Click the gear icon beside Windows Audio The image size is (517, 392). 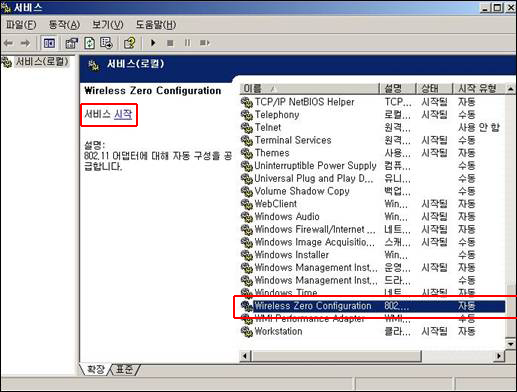pyautogui.click(x=247, y=217)
